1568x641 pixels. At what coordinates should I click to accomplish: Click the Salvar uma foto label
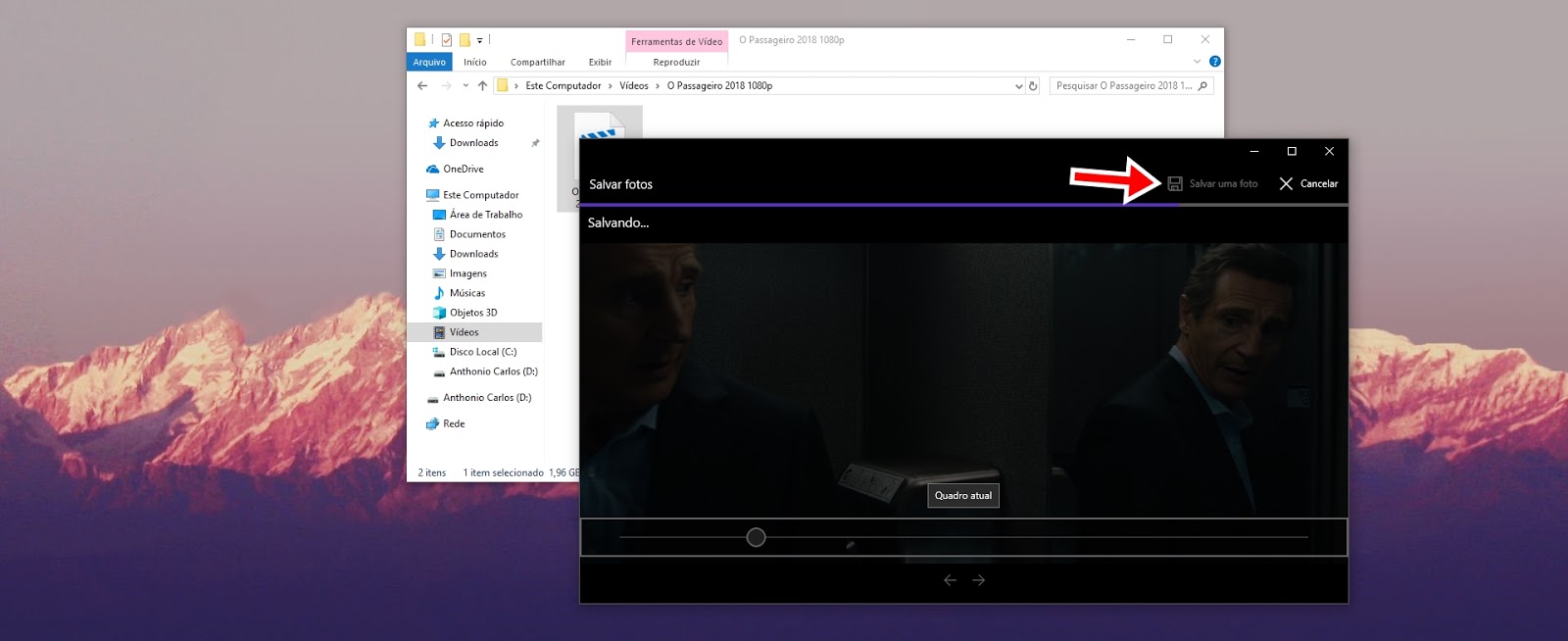click(1223, 183)
